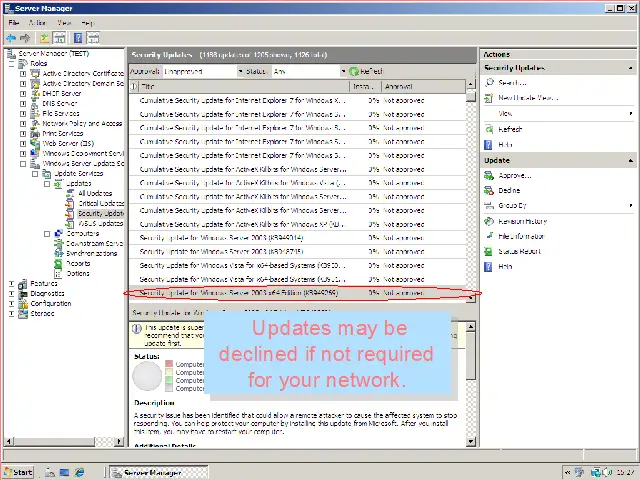Click the Decline icon in Update actions
The width and height of the screenshot is (640, 480).
489,190
